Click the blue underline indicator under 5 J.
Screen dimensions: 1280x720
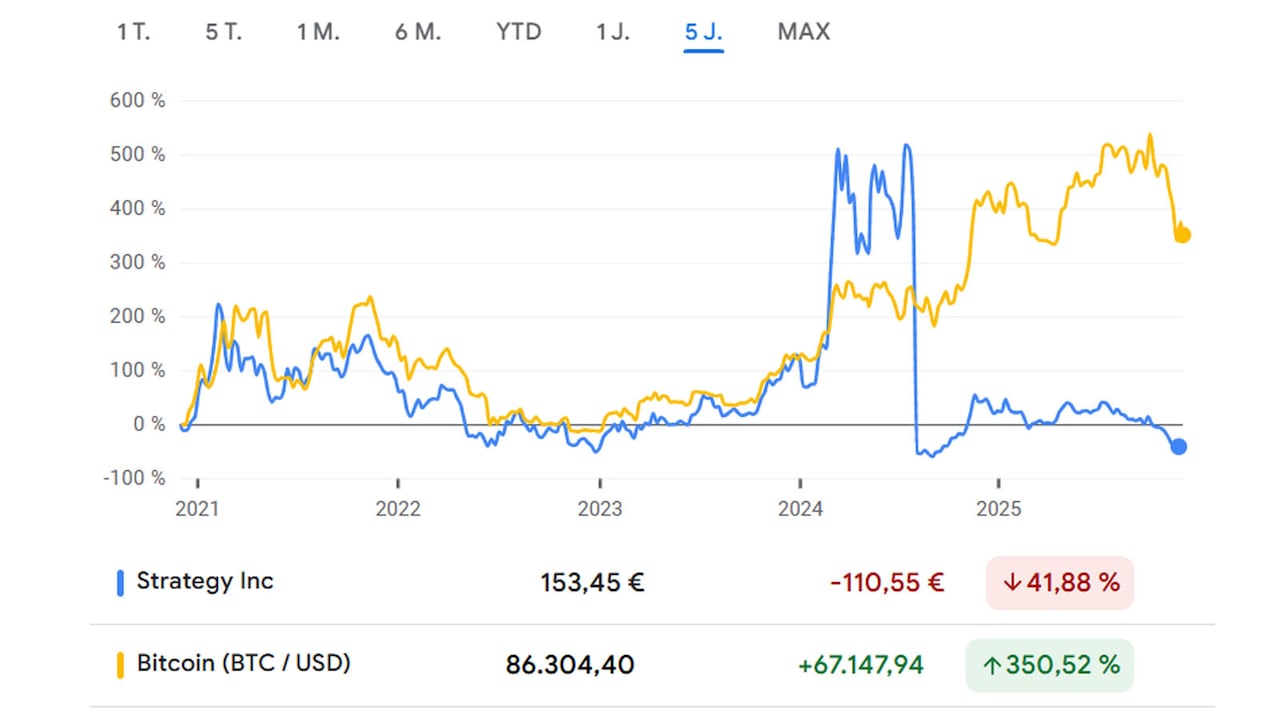pyautogui.click(x=703, y=49)
